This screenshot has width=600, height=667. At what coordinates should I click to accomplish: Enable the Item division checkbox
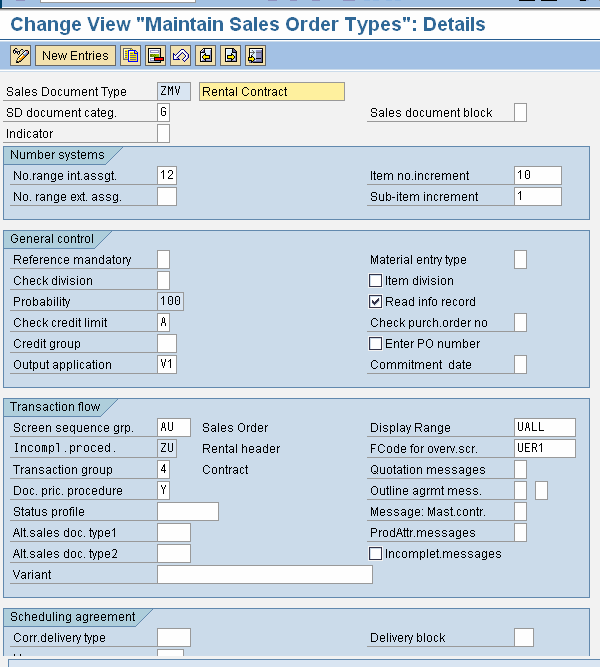point(375,281)
